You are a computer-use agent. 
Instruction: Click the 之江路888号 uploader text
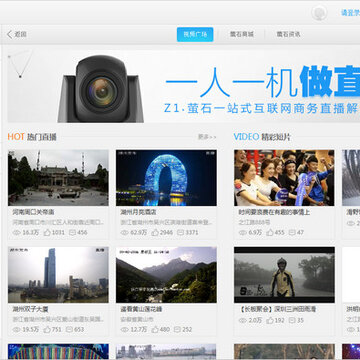point(254,222)
